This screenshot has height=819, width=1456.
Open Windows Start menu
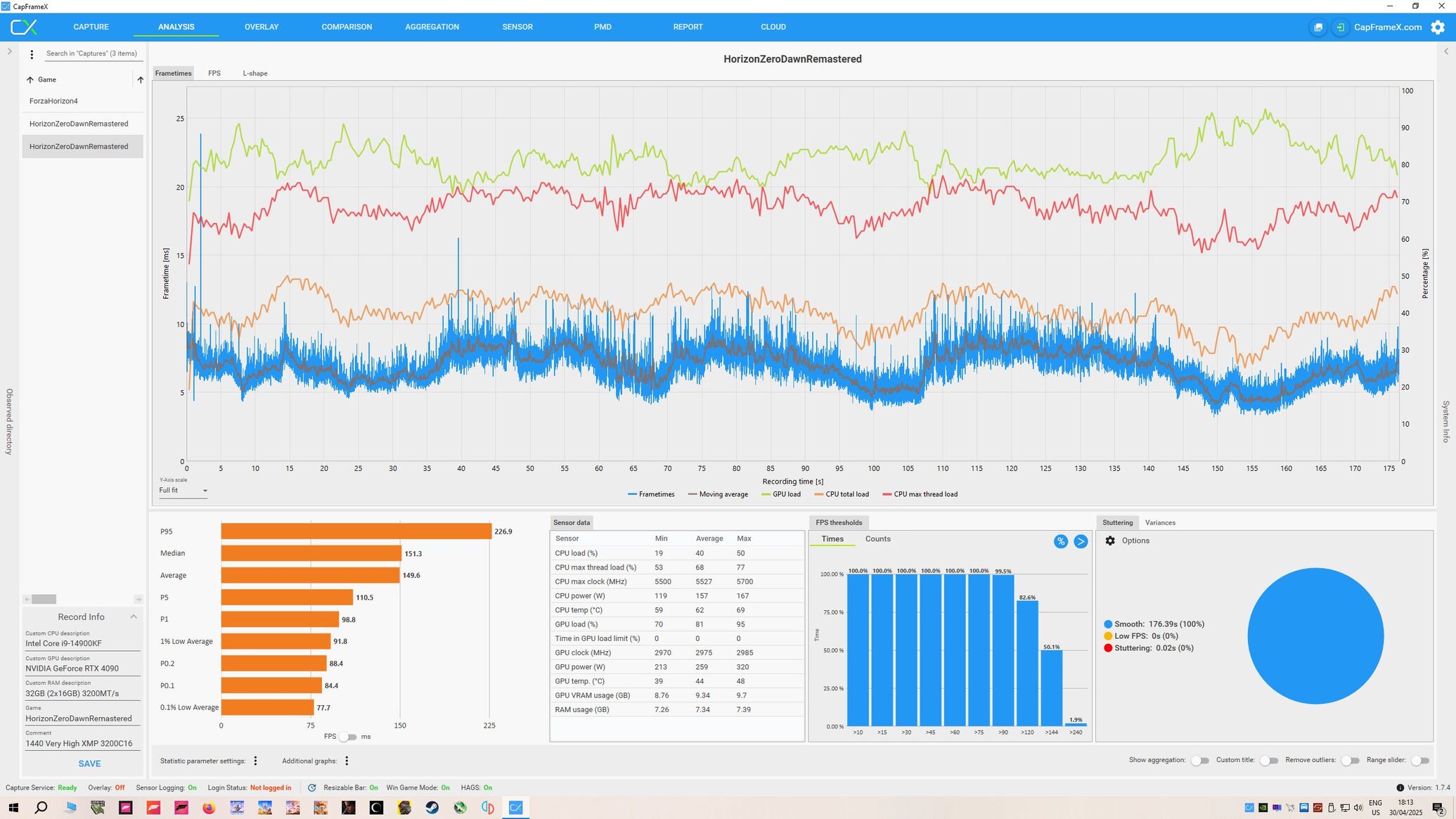point(13,808)
